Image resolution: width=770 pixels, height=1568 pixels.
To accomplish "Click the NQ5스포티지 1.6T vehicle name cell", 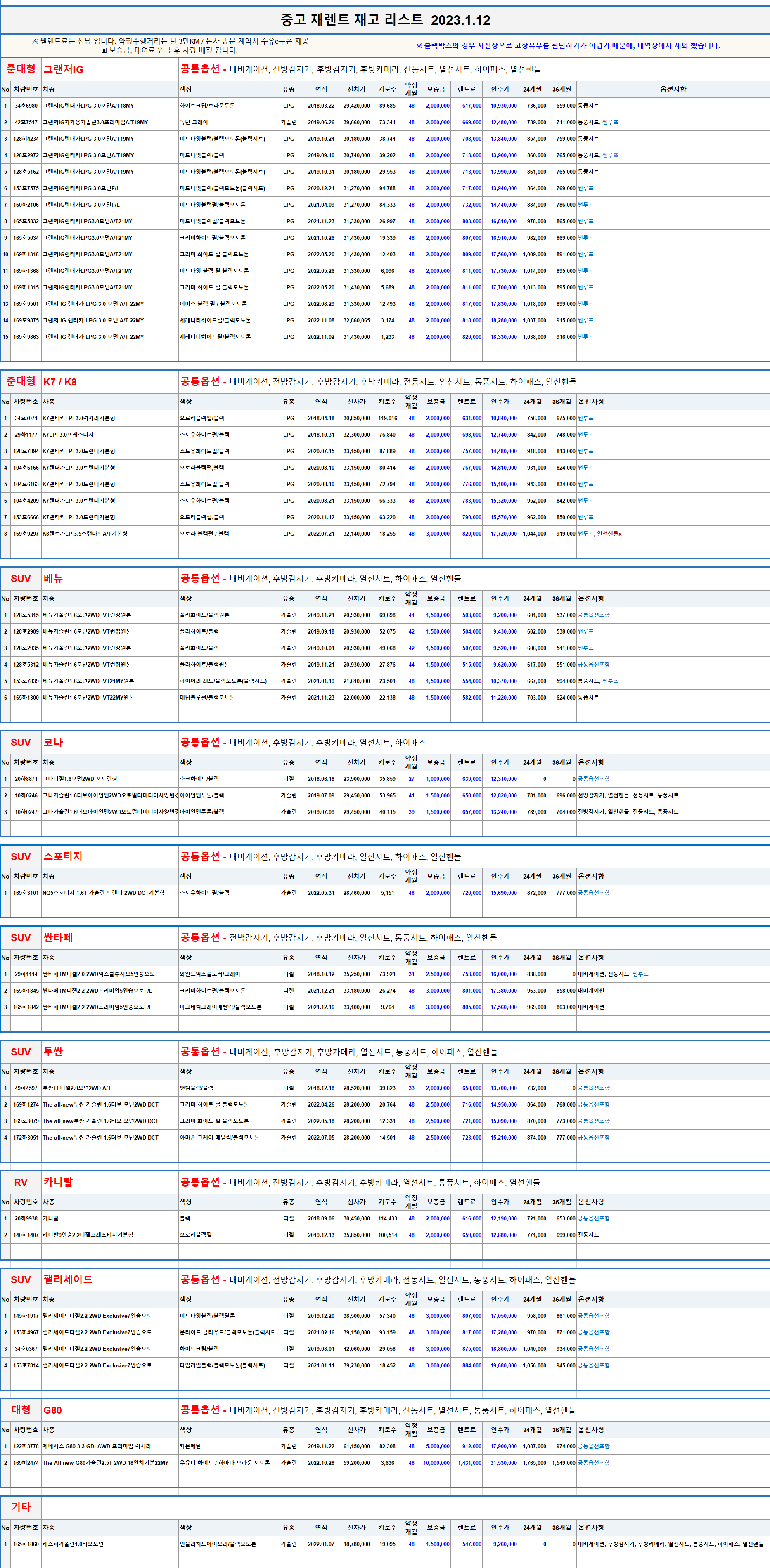I will 104,893.
